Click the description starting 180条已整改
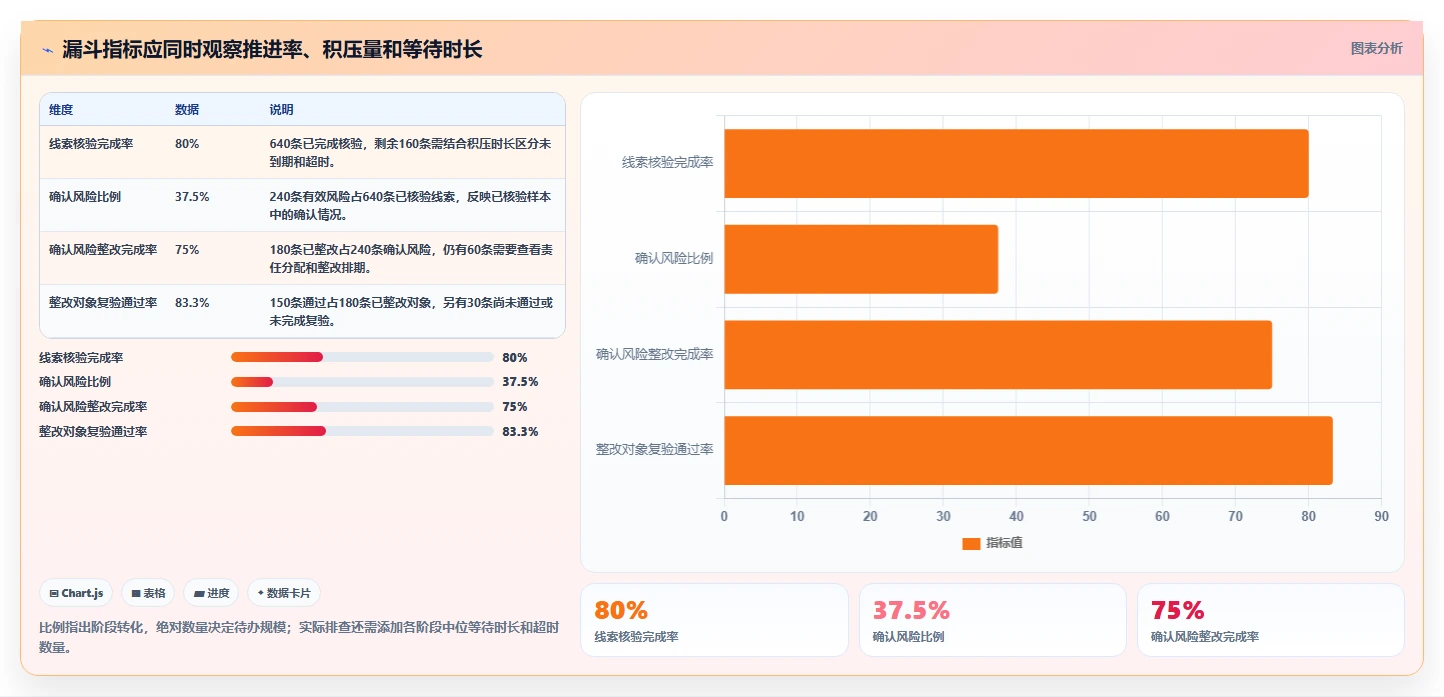 [411, 259]
